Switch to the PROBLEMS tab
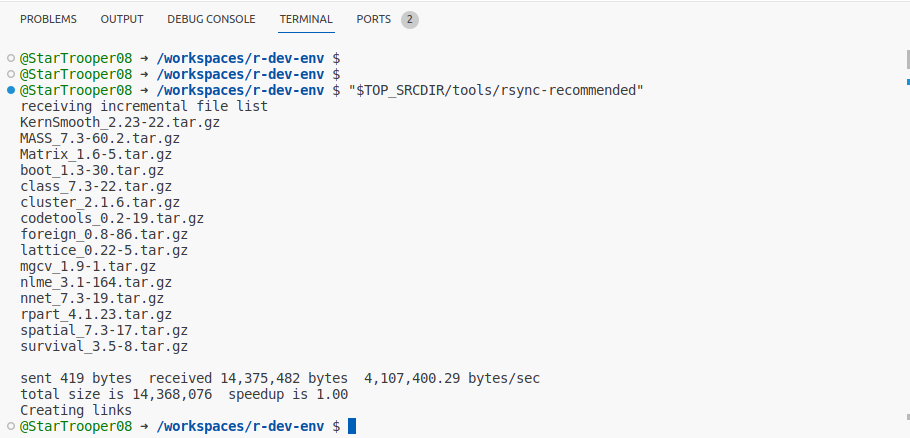The image size is (910, 438). 48,19
